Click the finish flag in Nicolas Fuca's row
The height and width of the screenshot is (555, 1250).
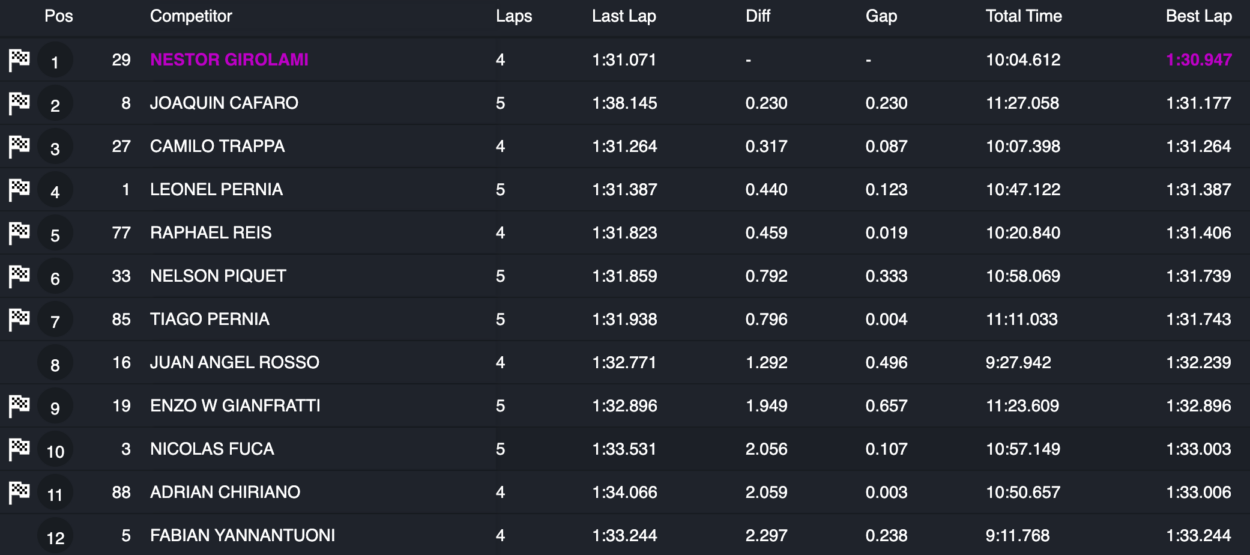pos(19,449)
